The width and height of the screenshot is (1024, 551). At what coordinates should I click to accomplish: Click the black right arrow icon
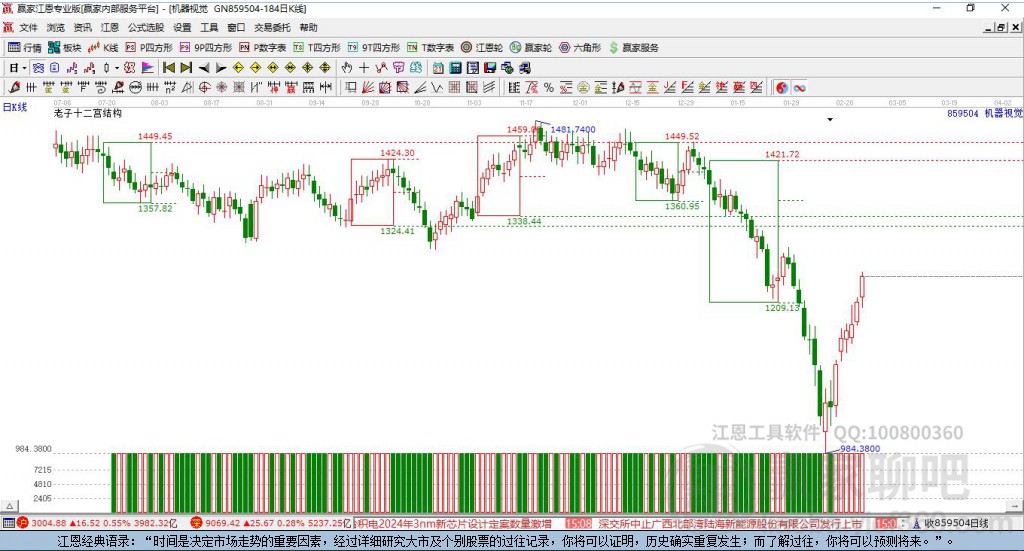(221, 68)
